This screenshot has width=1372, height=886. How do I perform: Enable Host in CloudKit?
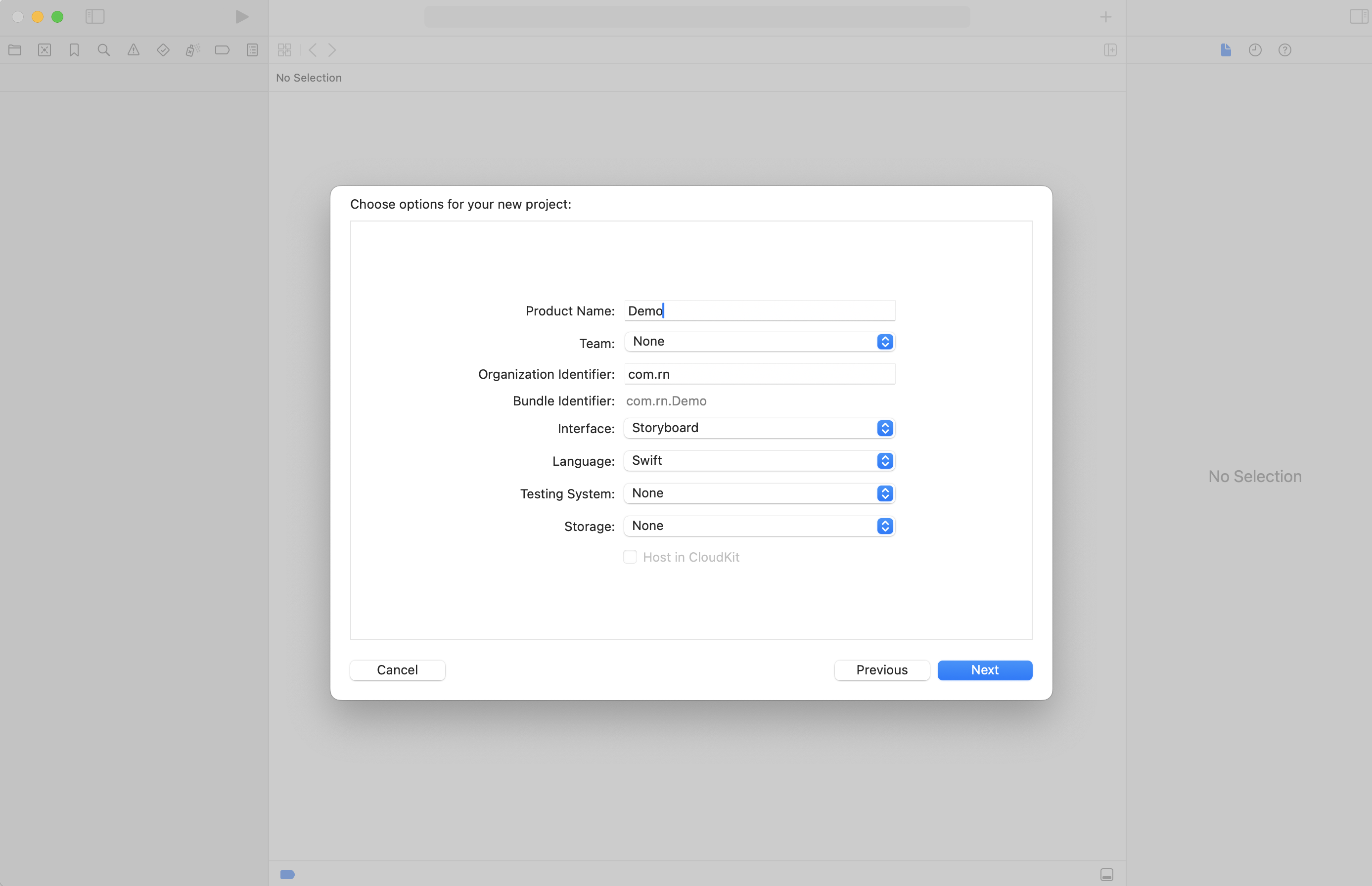click(x=630, y=557)
